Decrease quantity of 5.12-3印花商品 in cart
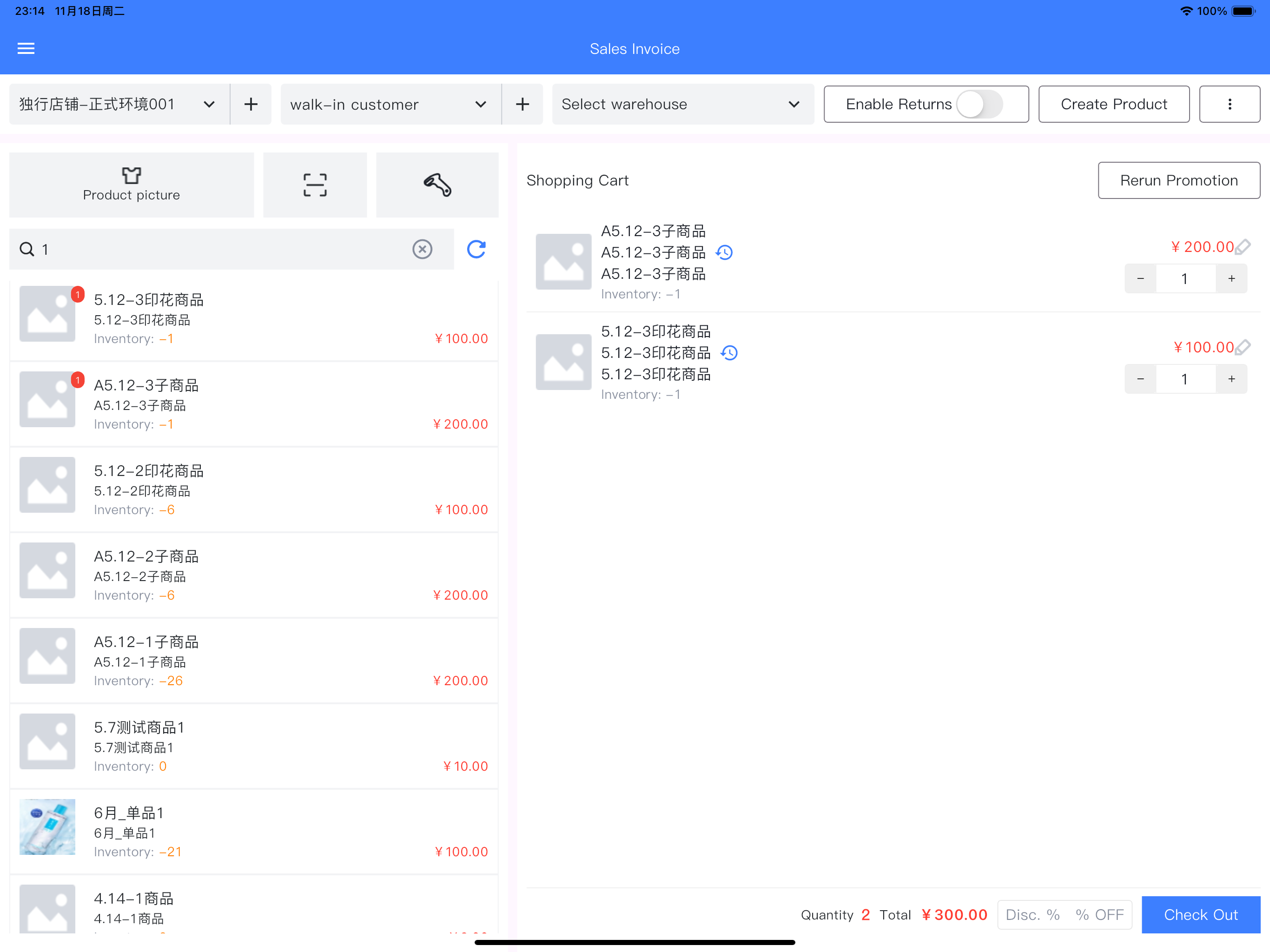Screen dimensions: 1270x952 click(x=1140, y=379)
